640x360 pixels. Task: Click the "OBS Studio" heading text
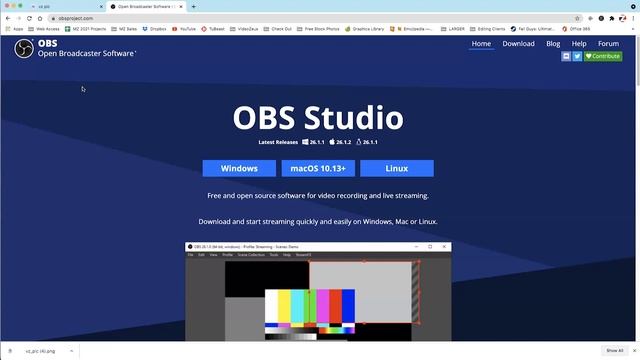pos(318,118)
